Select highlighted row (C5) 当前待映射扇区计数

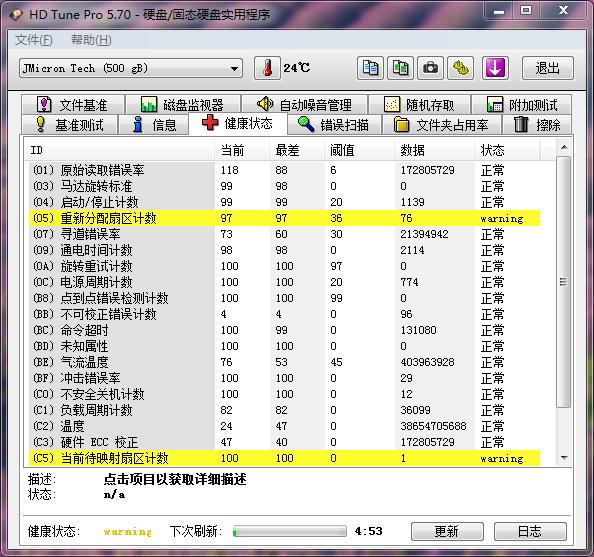click(x=284, y=458)
